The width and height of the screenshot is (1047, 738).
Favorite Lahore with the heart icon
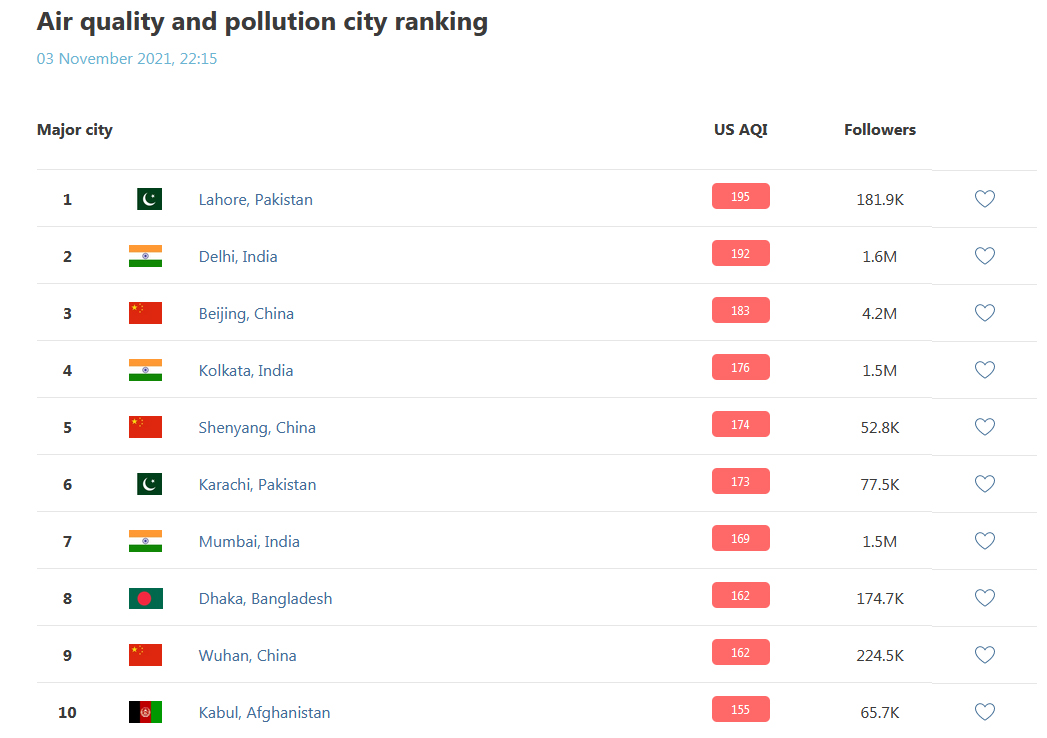(x=985, y=198)
